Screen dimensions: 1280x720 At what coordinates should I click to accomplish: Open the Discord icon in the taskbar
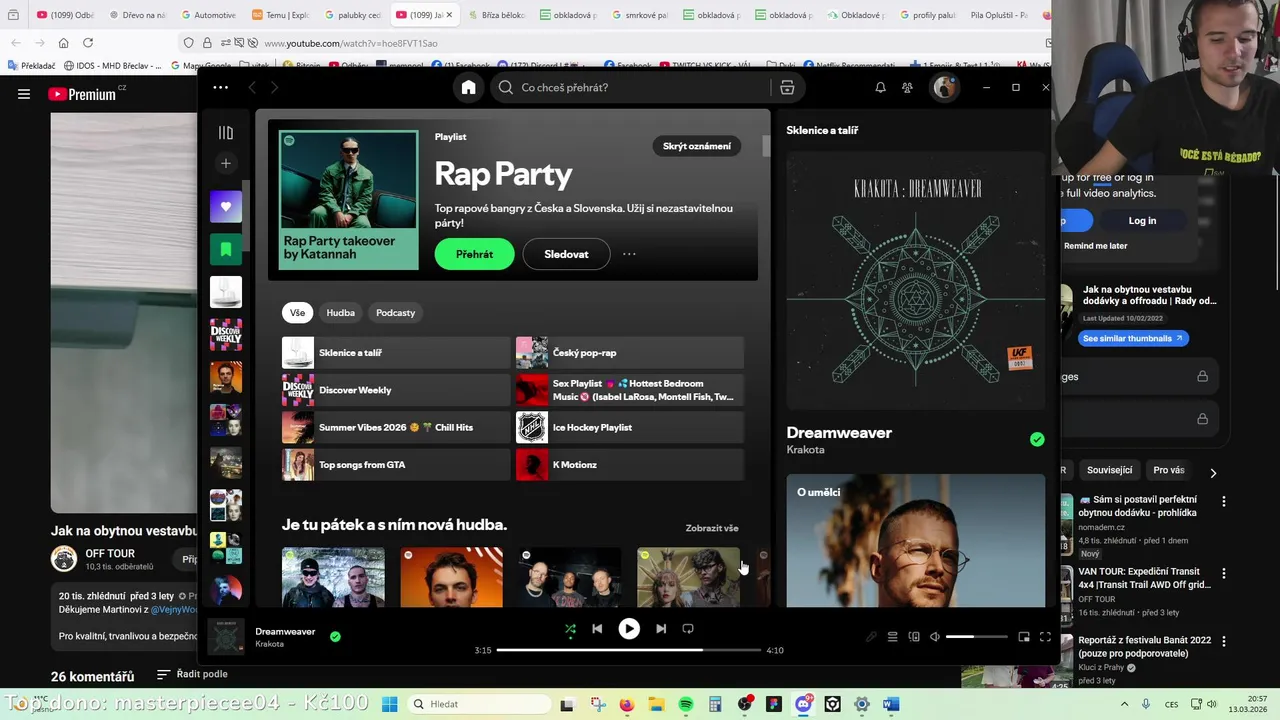coord(803,704)
